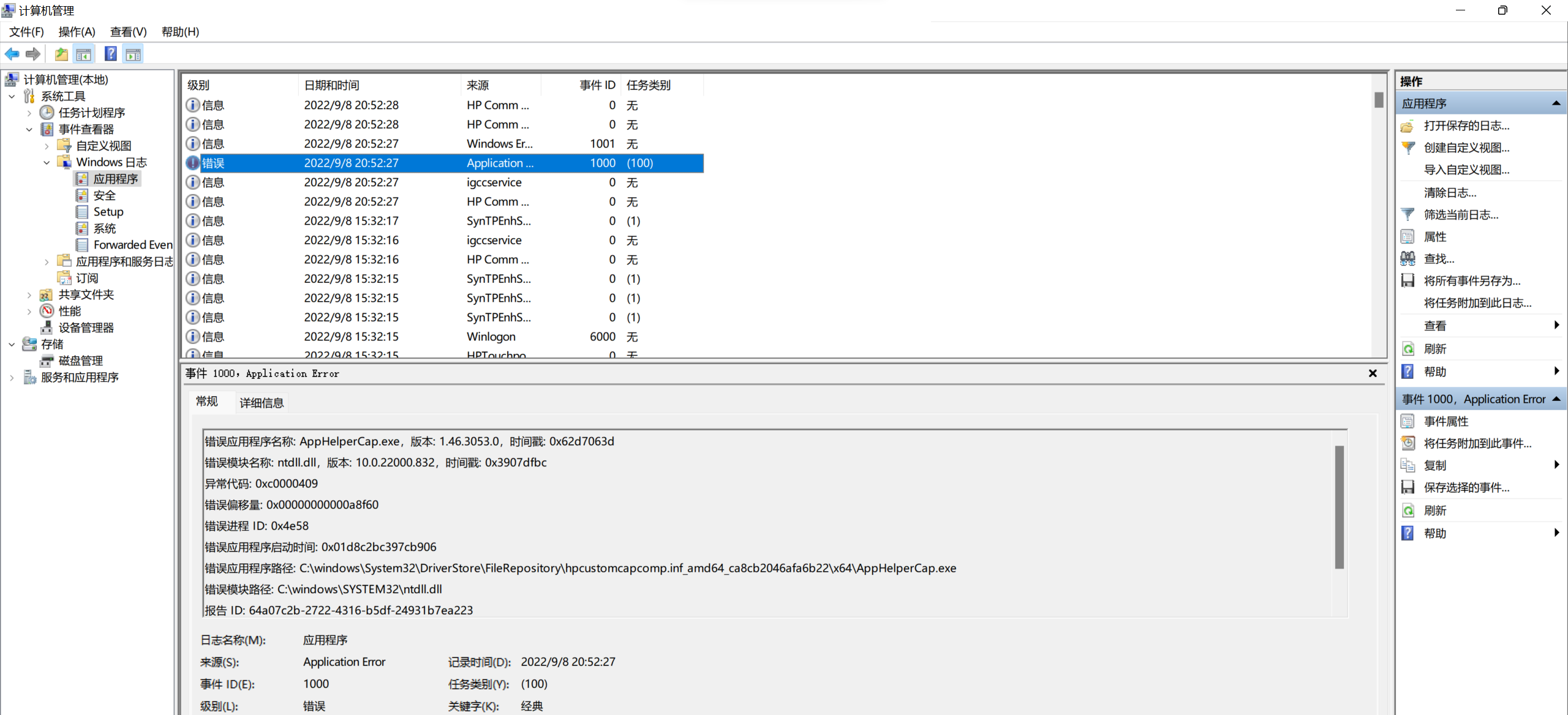Collapse the Windows 日志 tree node
The height and width of the screenshot is (715, 1568).
pyautogui.click(x=47, y=163)
